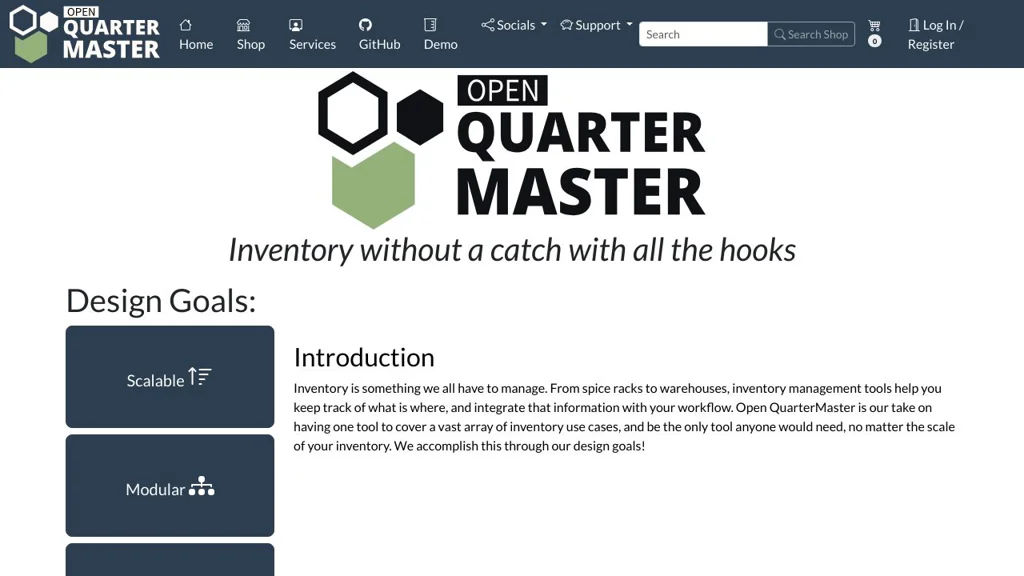This screenshot has height=576, width=1024.
Task: Focus the Search input field
Action: (x=703, y=34)
